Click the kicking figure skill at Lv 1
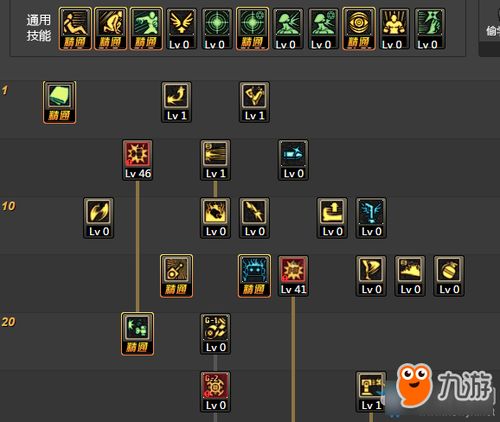500x422 pixels. point(254,102)
